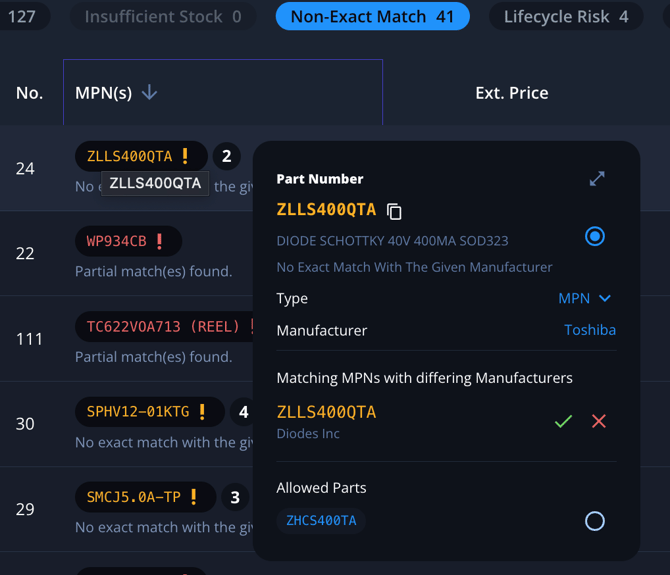Click the red alert icon on WP934CB
Viewport: 670px width, 575px height.
[159, 241]
